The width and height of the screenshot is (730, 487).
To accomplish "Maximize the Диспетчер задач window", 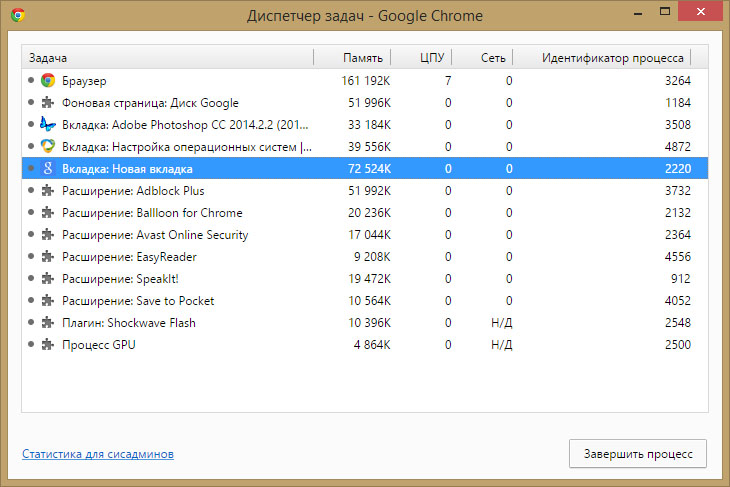I will [x=665, y=12].
